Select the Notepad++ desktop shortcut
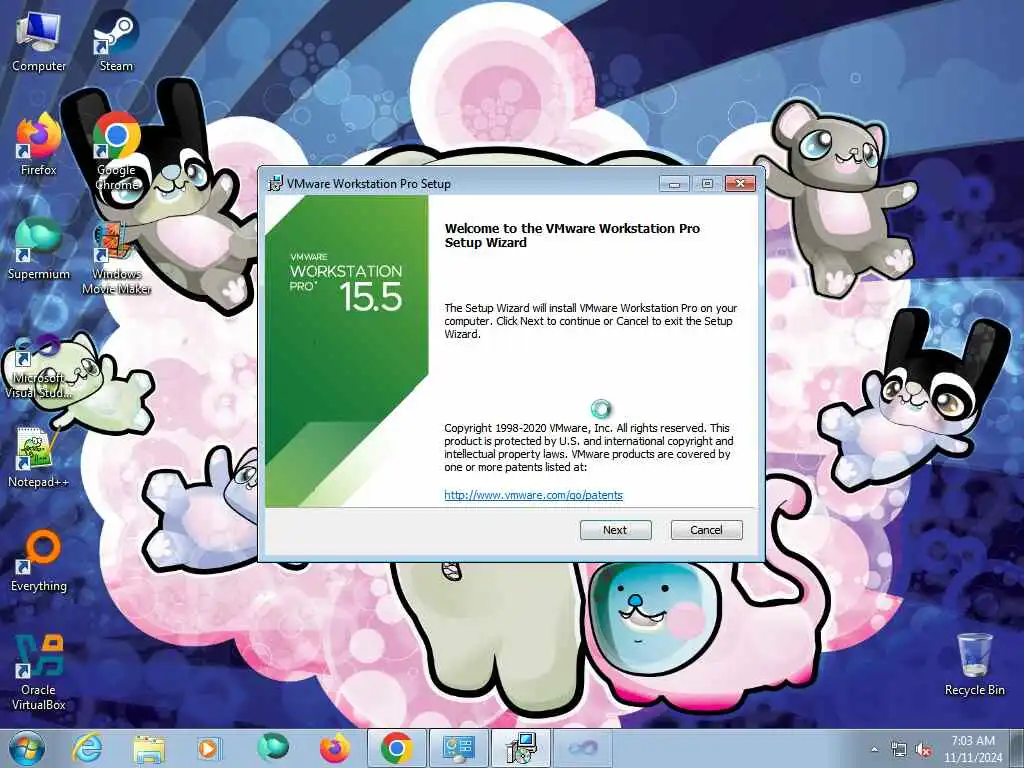The height and width of the screenshot is (768, 1024). coord(39,458)
